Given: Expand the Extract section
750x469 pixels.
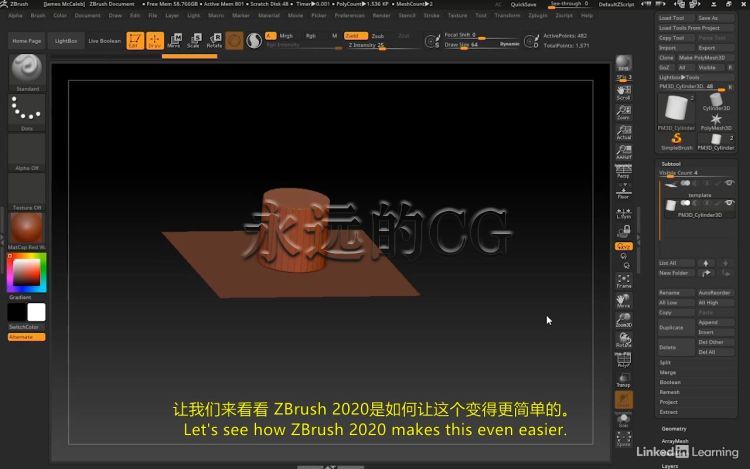Looking at the screenshot, I should click(669, 412).
